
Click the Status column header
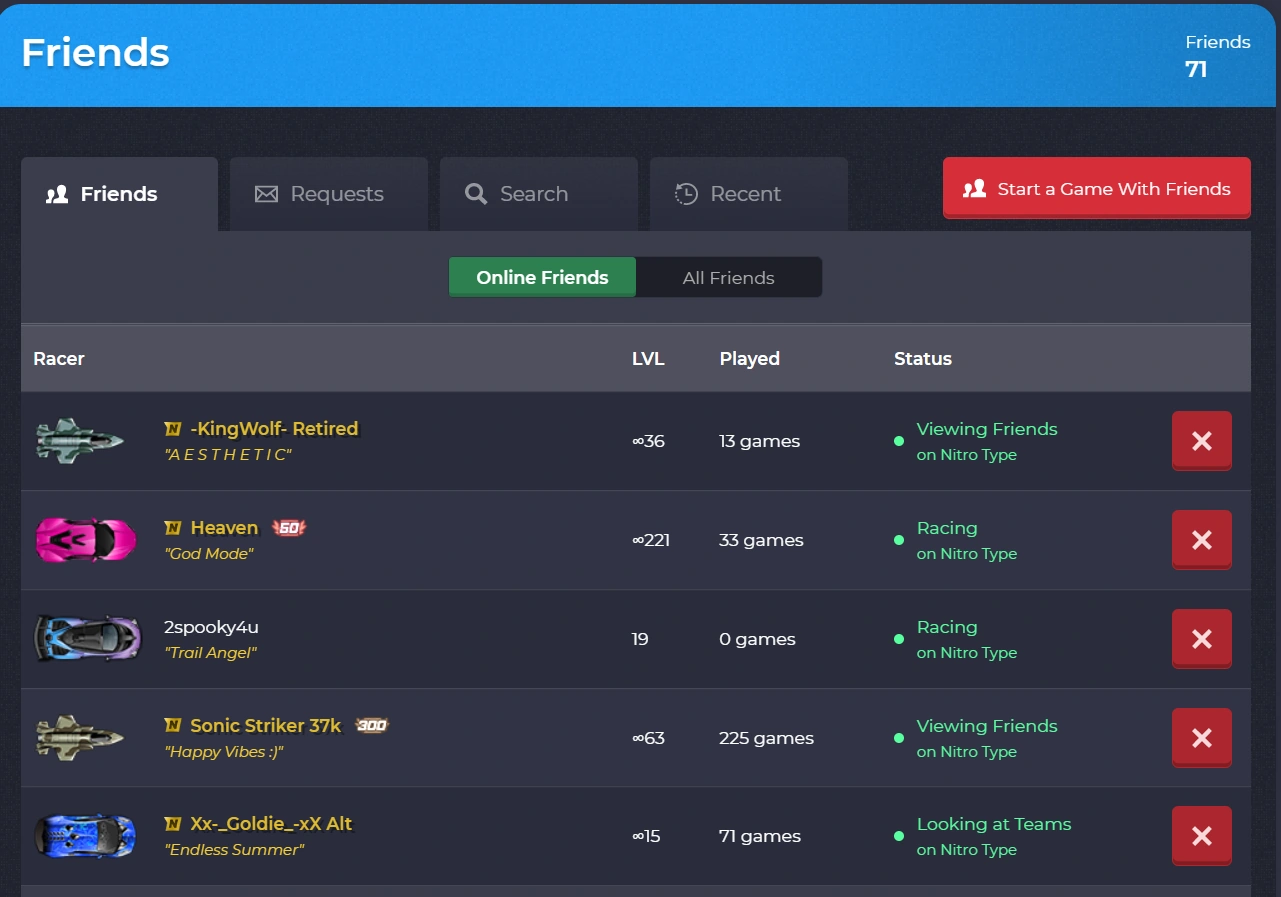click(923, 358)
